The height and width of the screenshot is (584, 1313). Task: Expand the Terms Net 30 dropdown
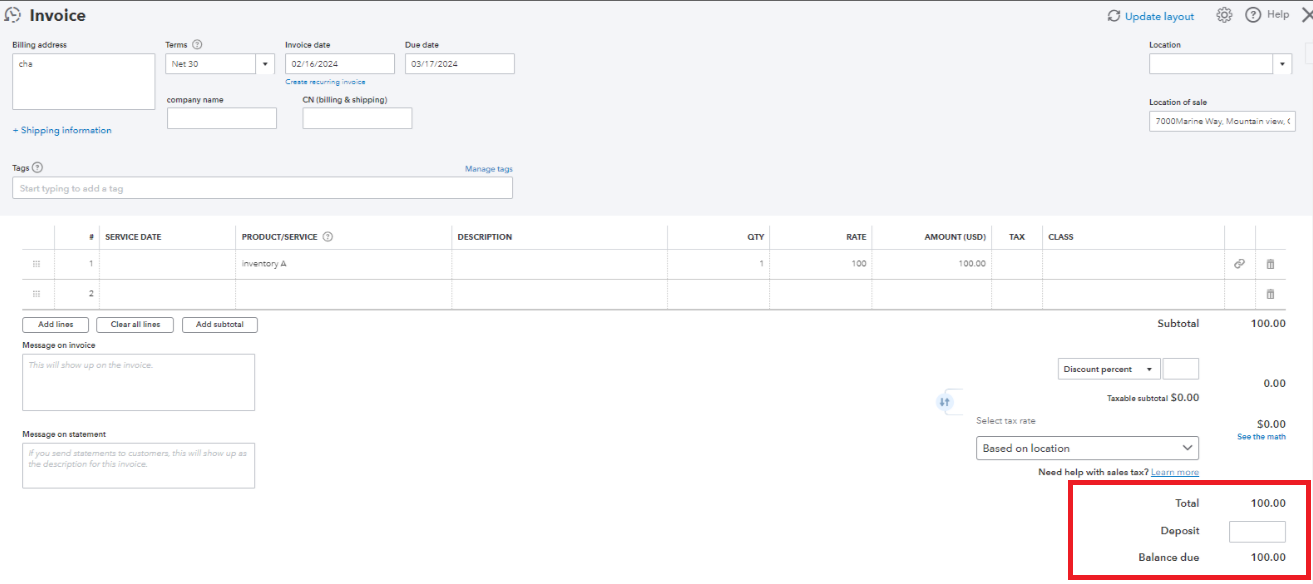point(266,64)
